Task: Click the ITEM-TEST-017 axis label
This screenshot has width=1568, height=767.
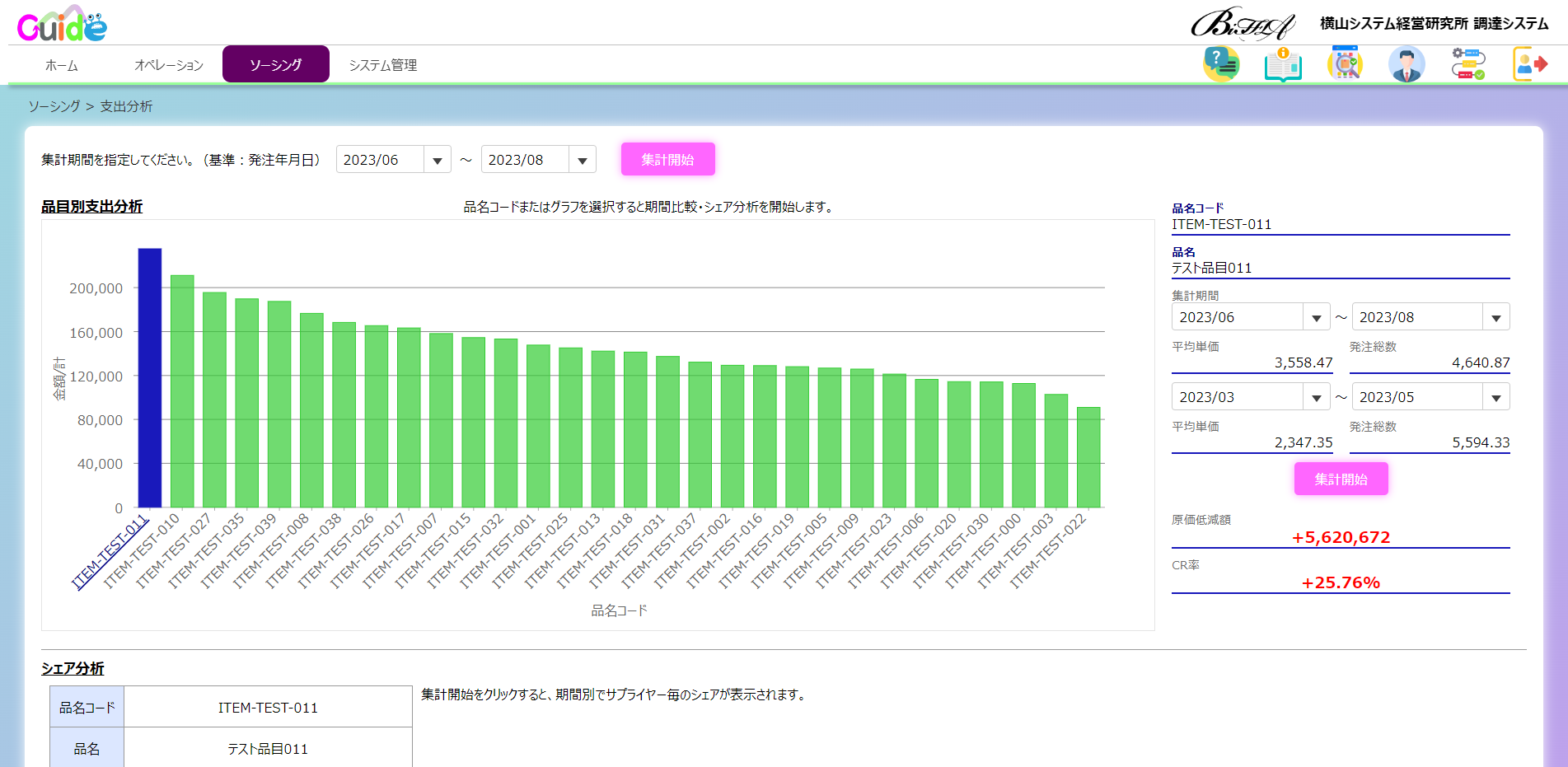Action: [368, 551]
